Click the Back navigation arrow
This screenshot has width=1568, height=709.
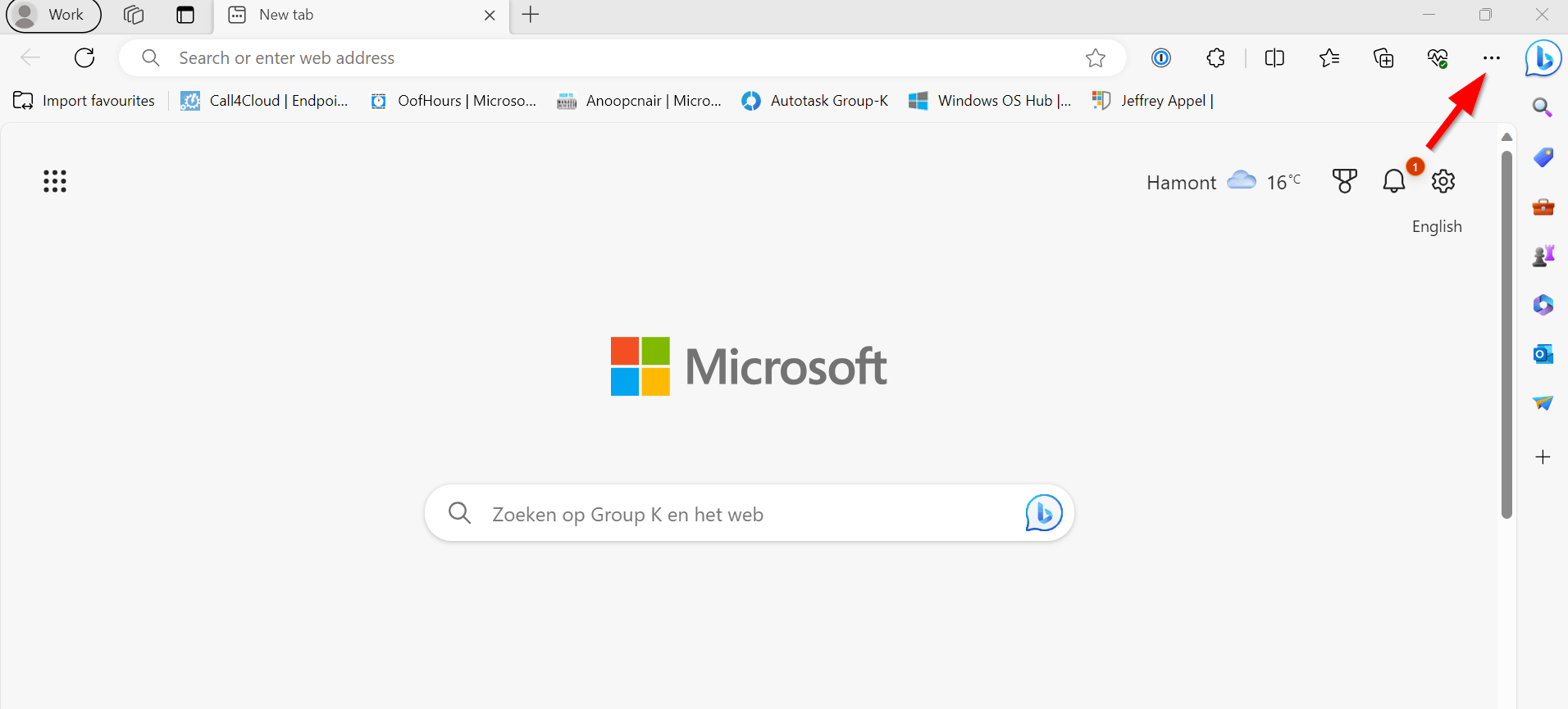[30, 57]
